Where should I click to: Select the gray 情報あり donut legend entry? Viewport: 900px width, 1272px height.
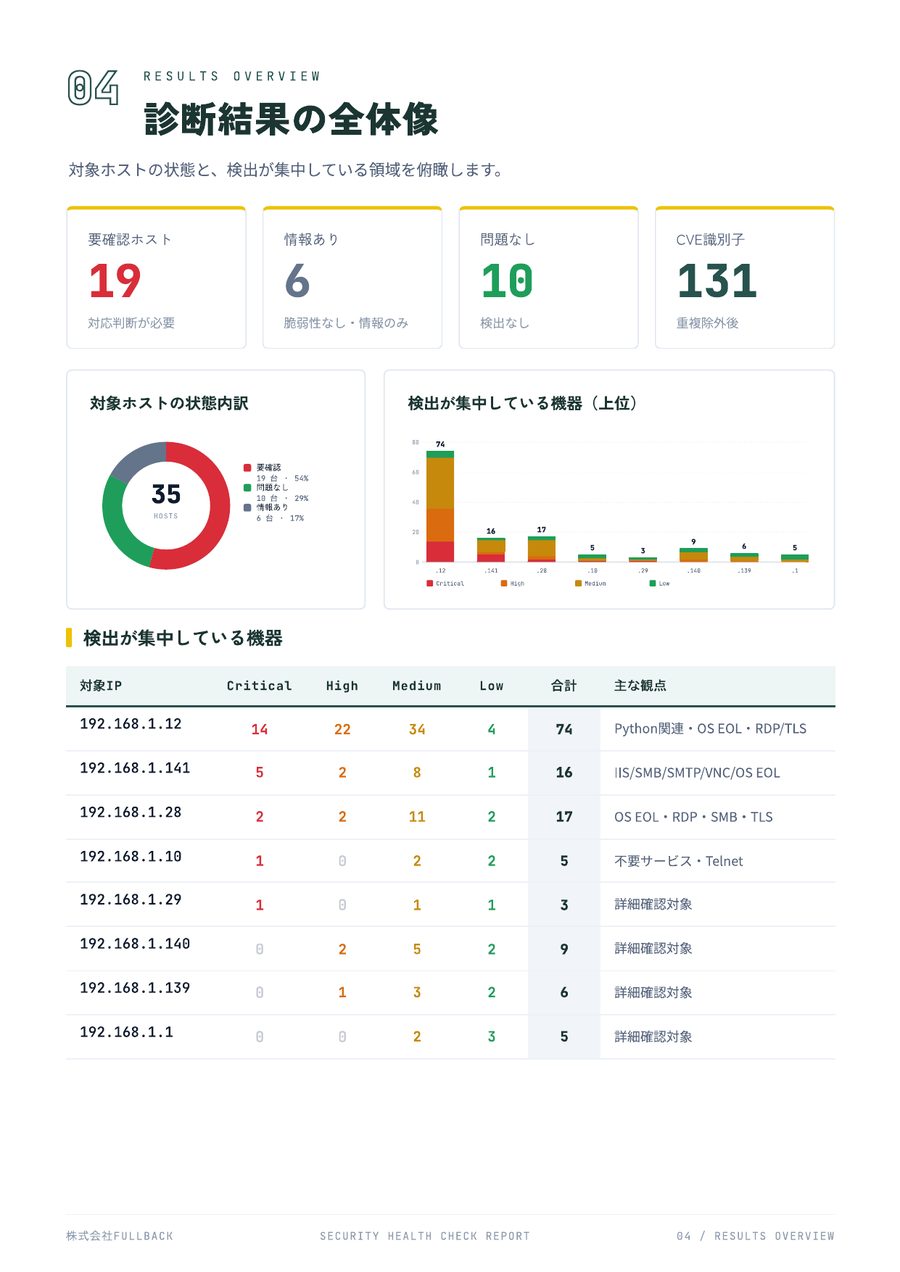[274, 512]
